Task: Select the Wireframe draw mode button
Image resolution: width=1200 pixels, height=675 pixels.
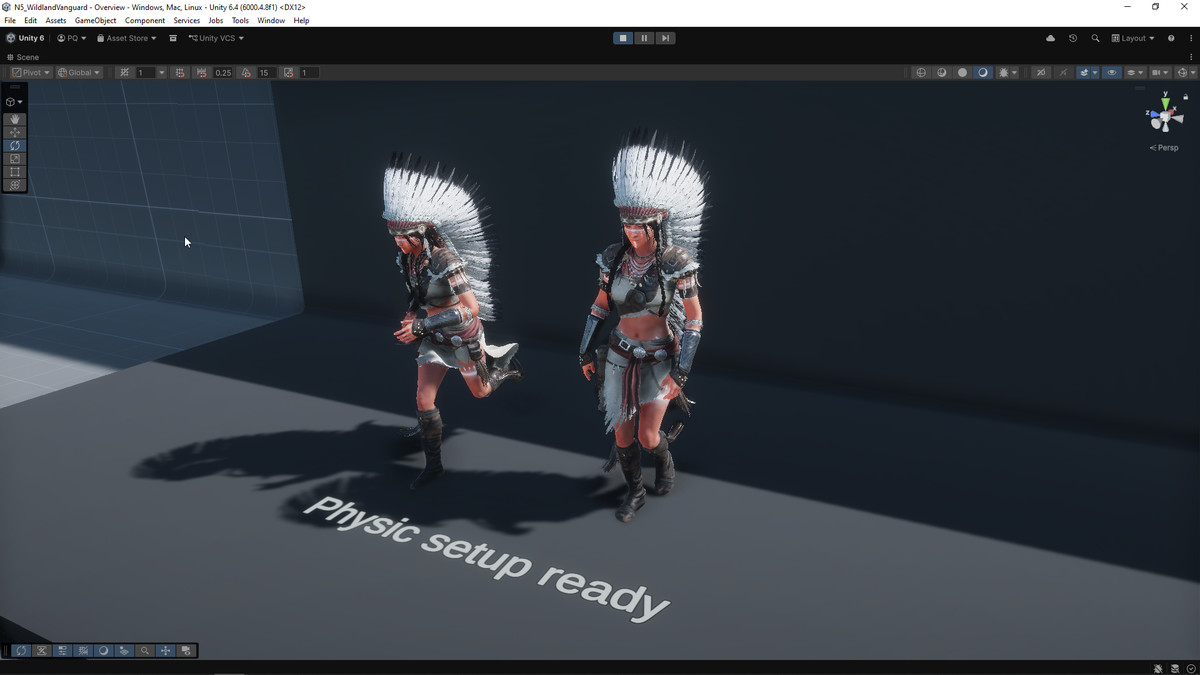Action: click(x=921, y=73)
